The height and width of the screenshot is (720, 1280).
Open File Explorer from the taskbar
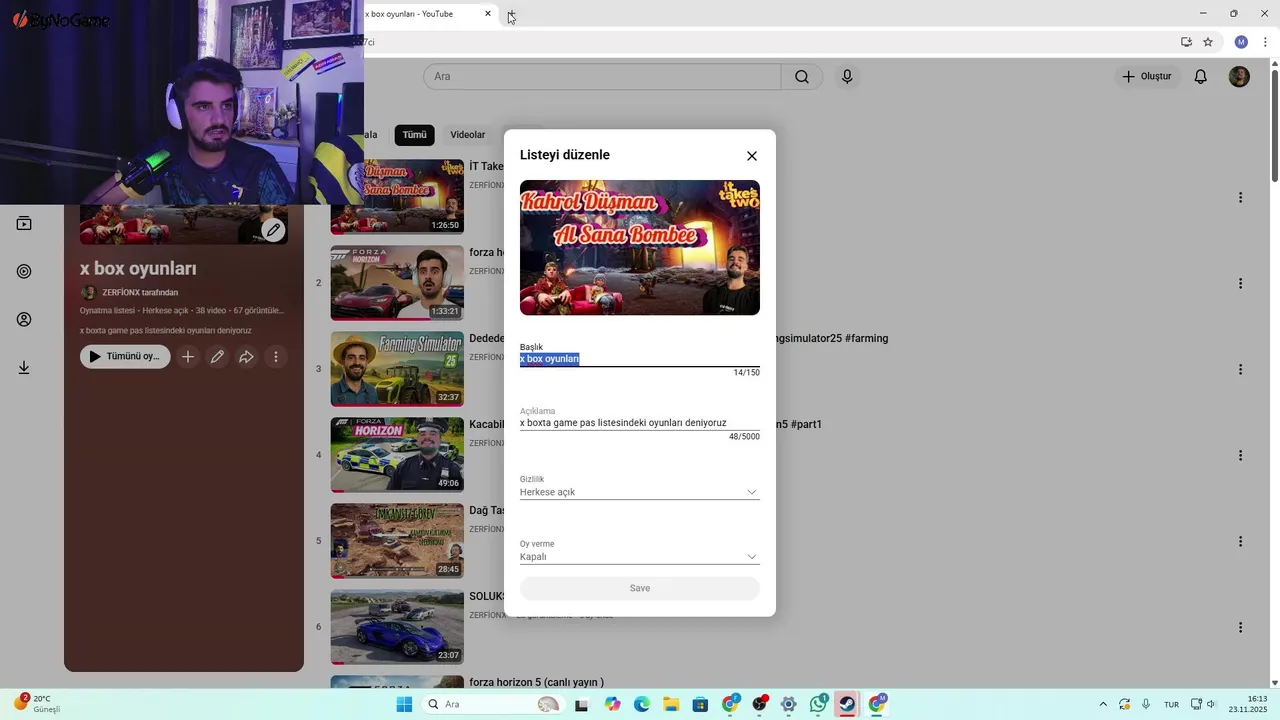click(671, 704)
